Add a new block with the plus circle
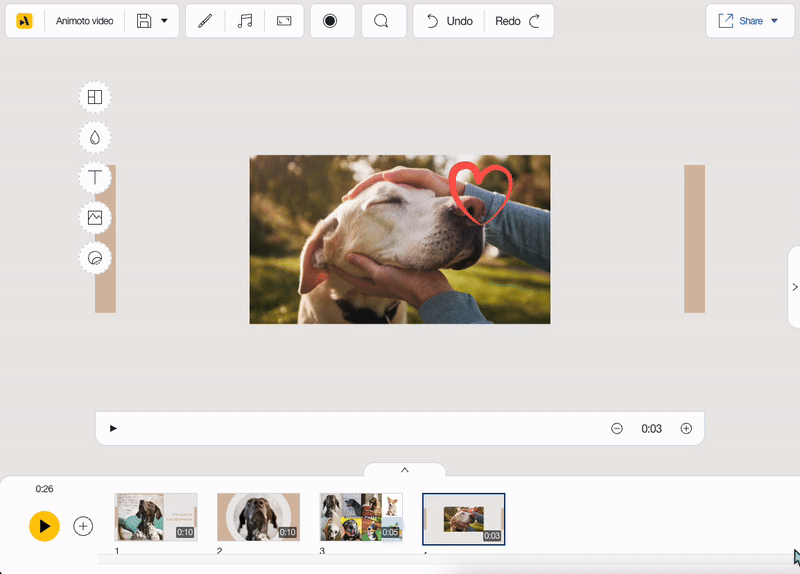Image resolution: width=800 pixels, height=574 pixels. tap(83, 526)
